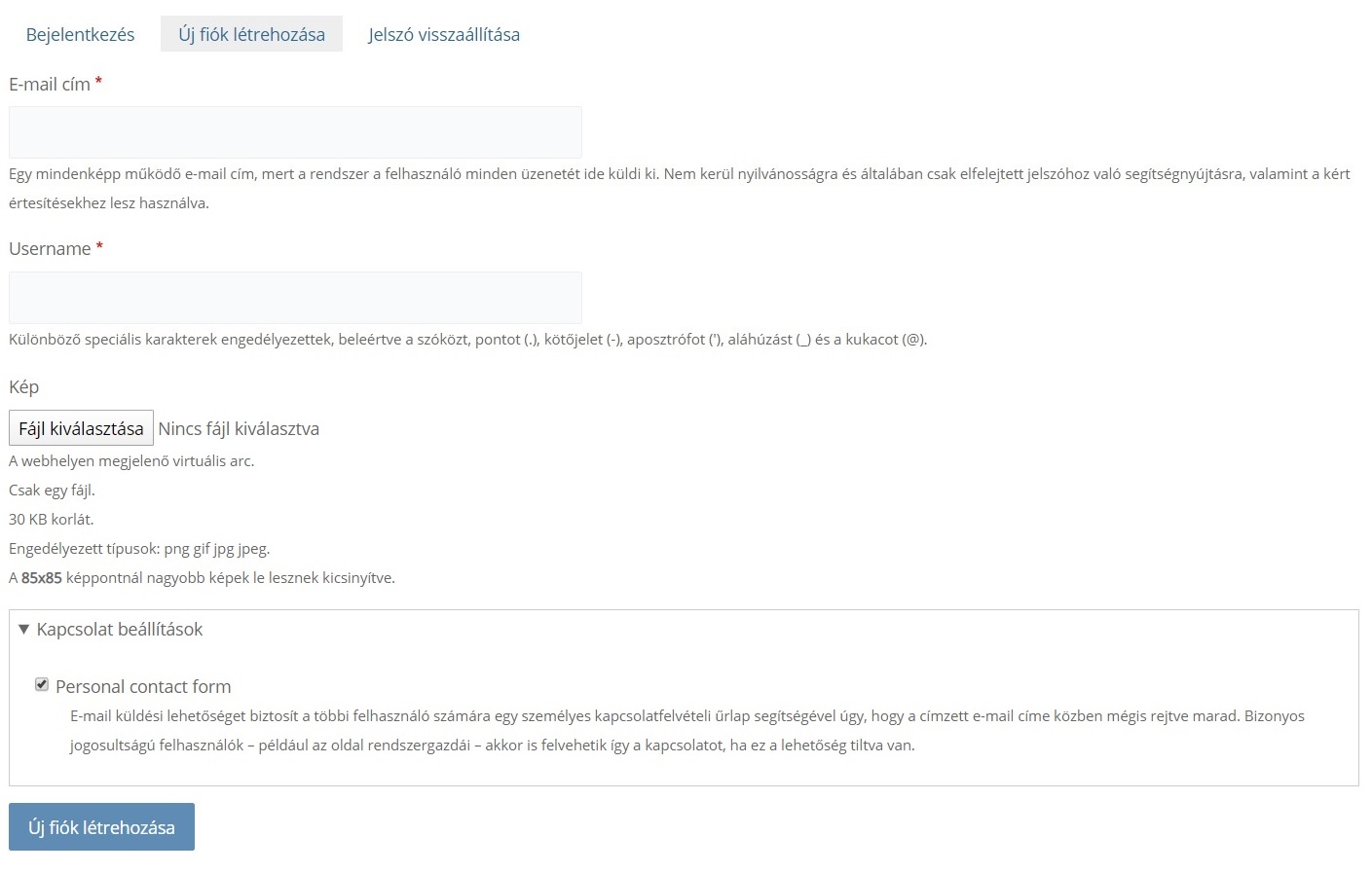
Task: Click into the Username text box
Action: pyautogui.click(x=295, y=298)
